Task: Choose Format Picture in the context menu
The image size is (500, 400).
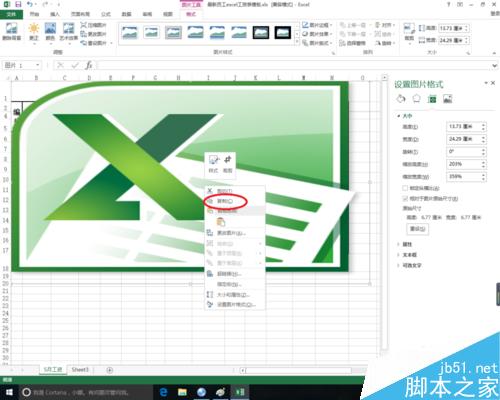Action: [235, 305]
